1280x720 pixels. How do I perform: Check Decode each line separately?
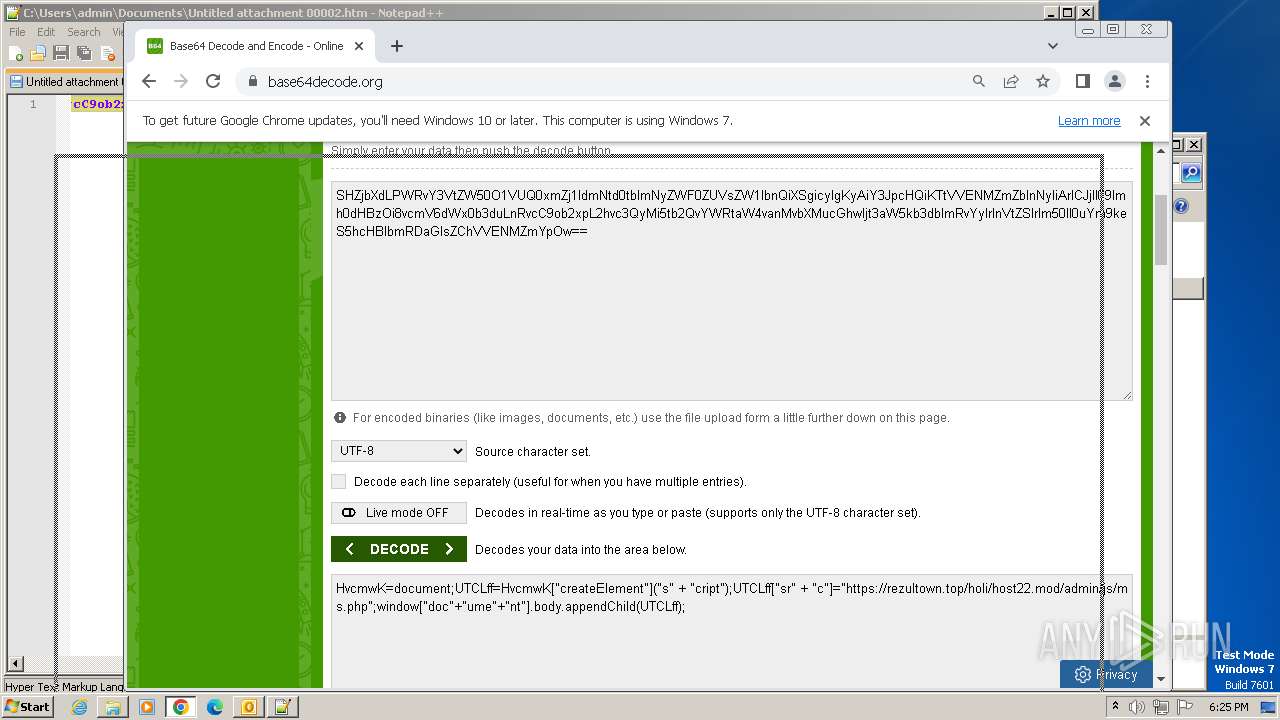(x=339, y=481)
